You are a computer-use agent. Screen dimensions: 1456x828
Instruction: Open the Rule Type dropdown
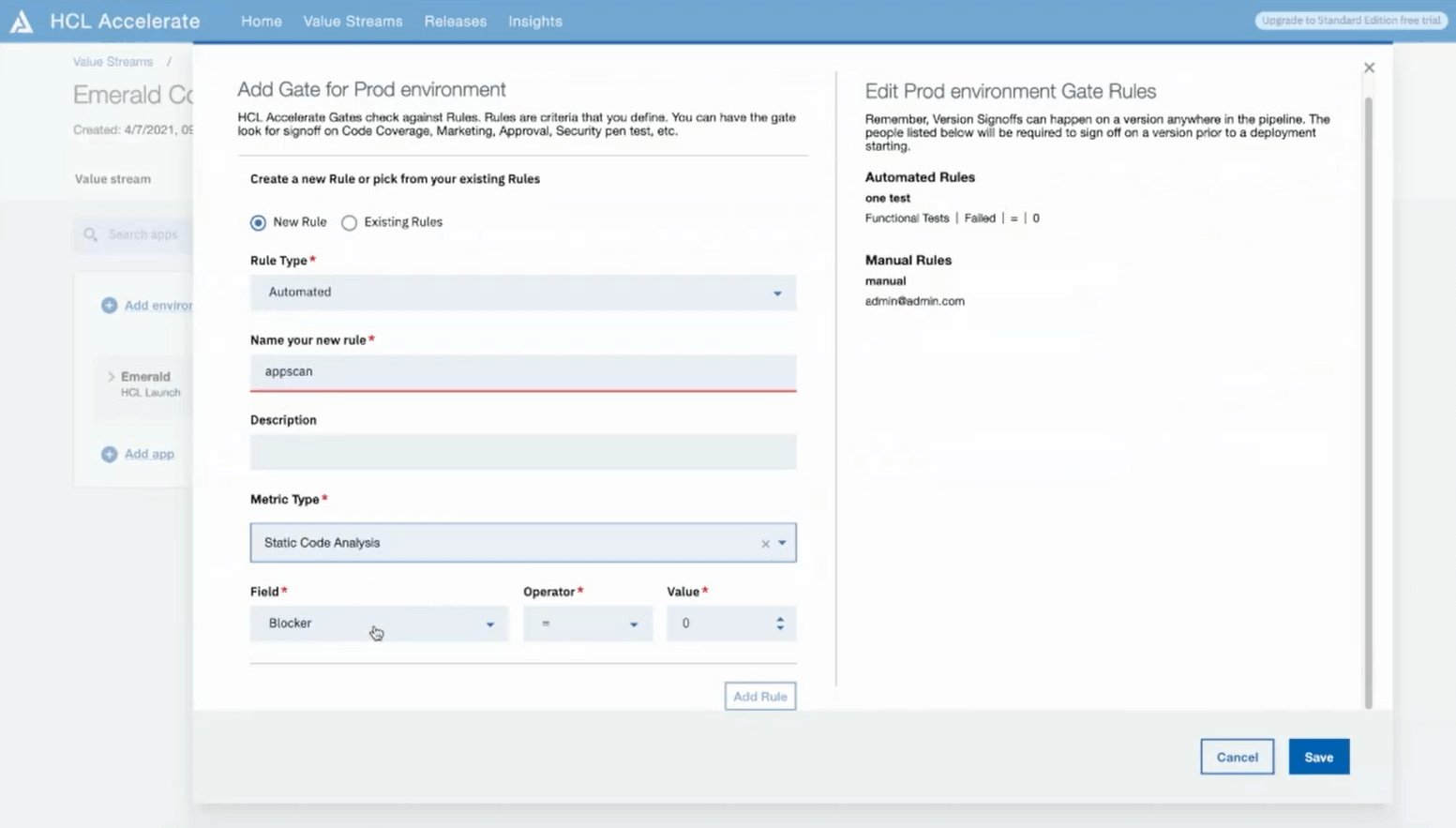pyautogui.click(x=522, y=293)
